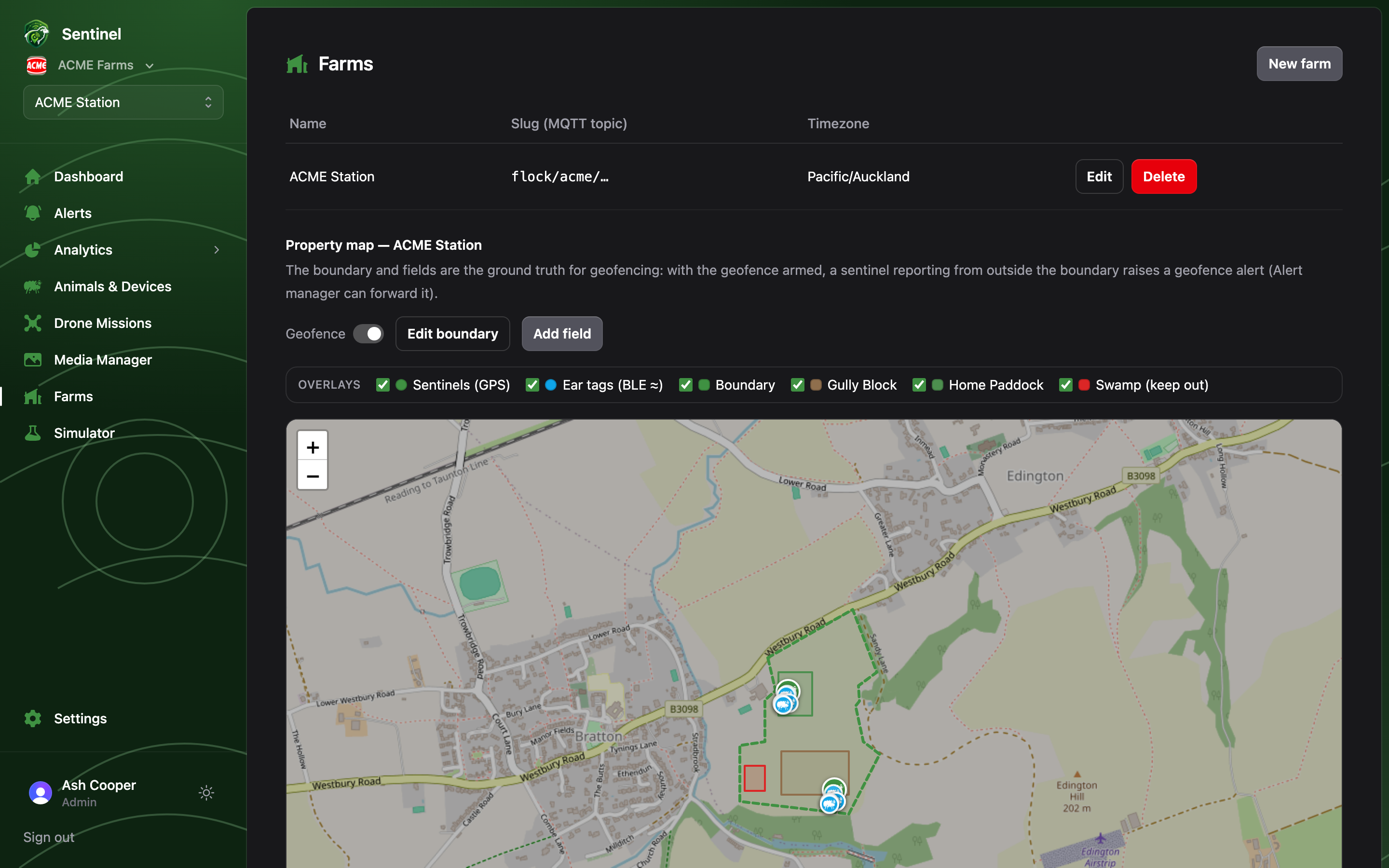The image size is (1389, 868).
Task: Select Farms in the sidebar
Action: 73,397
